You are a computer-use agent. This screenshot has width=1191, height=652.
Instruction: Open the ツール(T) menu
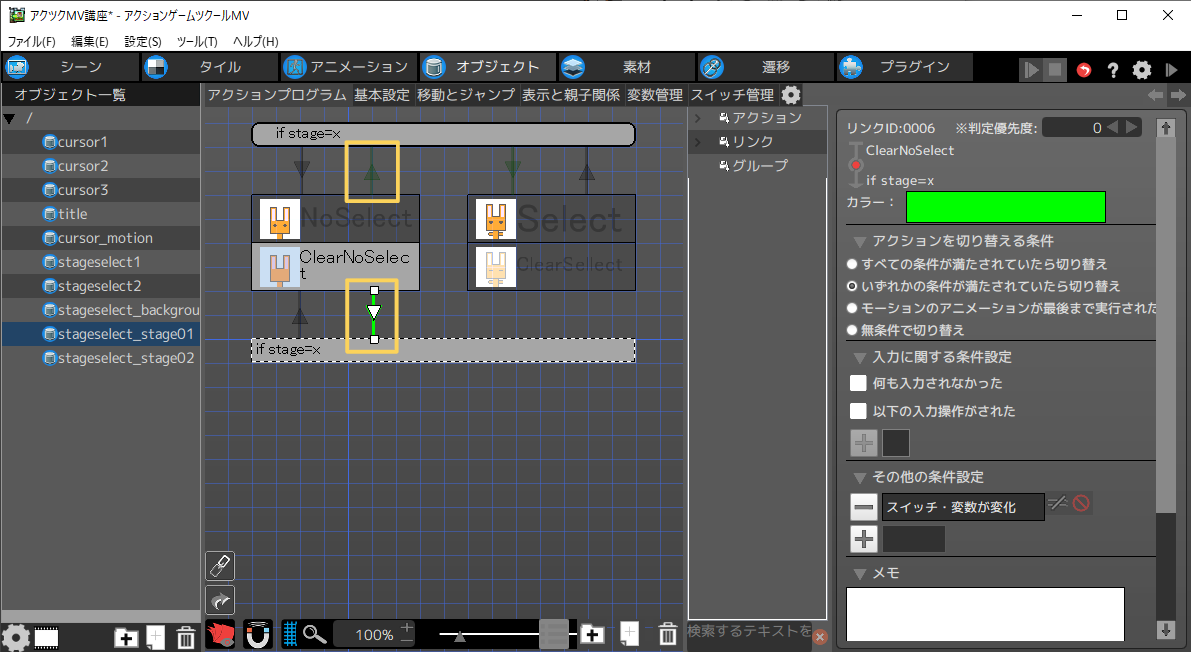pos(196,42)
